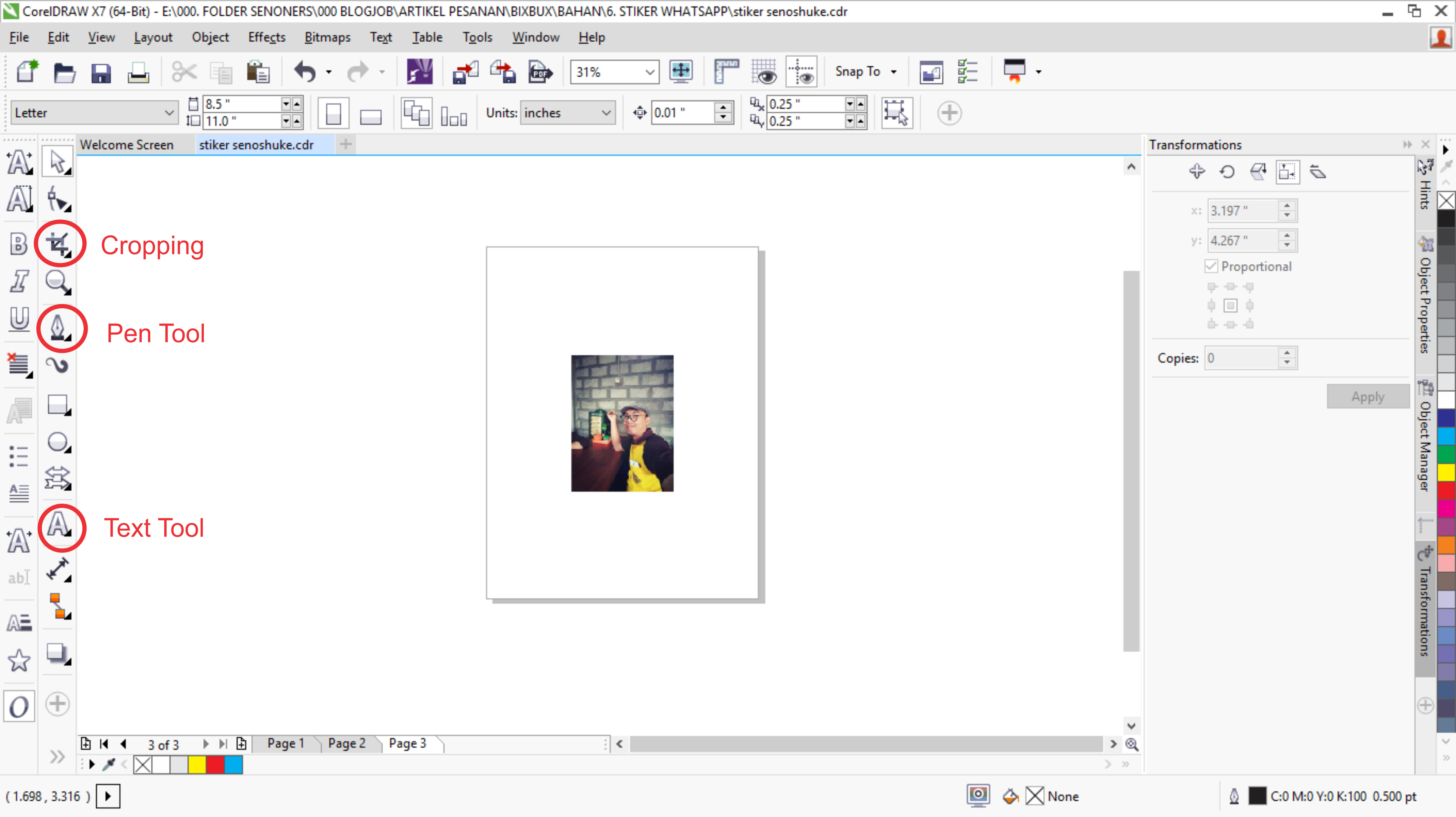Go to the next page arrow
Image resolution: width=1456 pixels, height=817 pixels.
(x=205, y=744)
